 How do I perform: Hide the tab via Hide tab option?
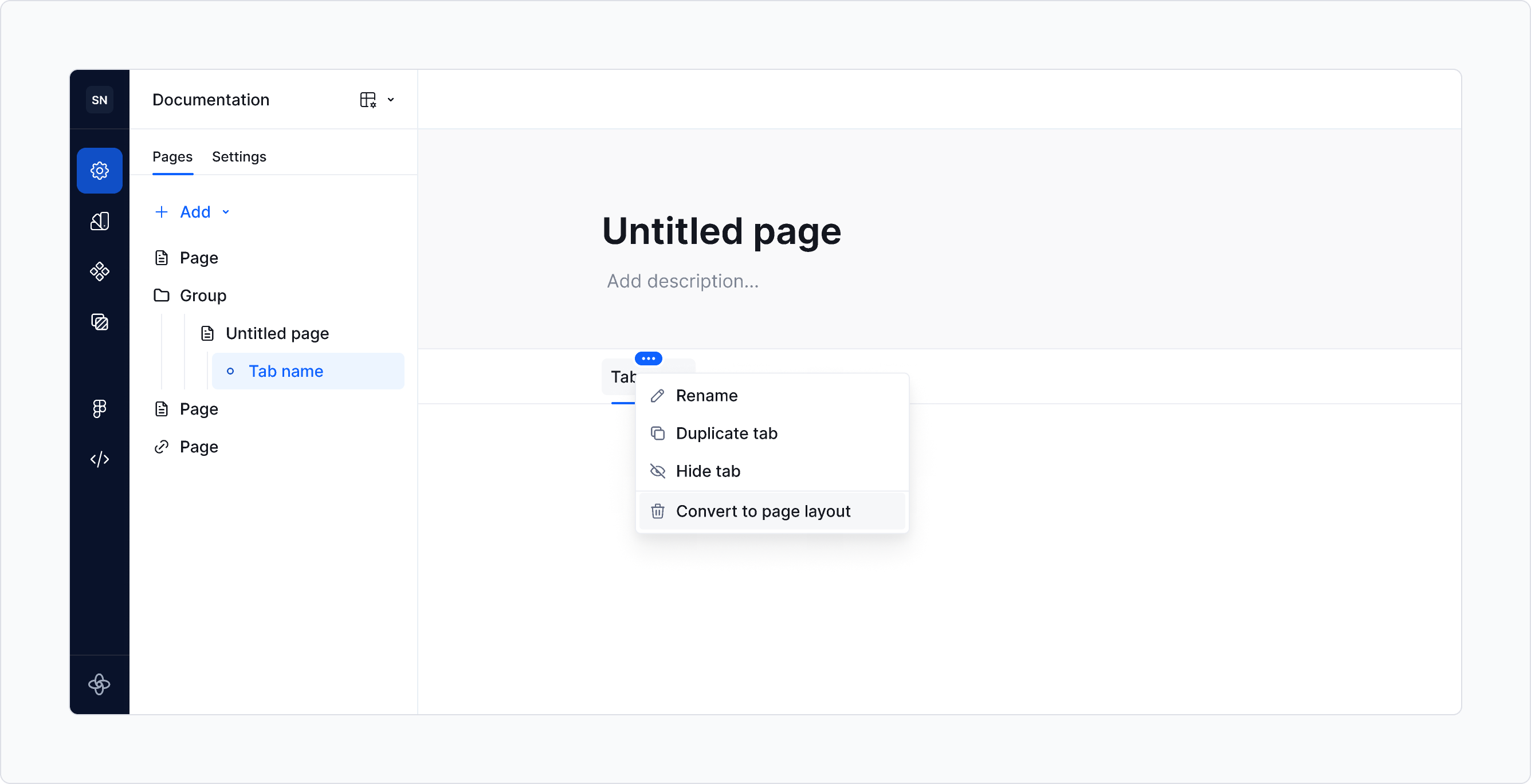pyautogui.click(x=707, y=471)
